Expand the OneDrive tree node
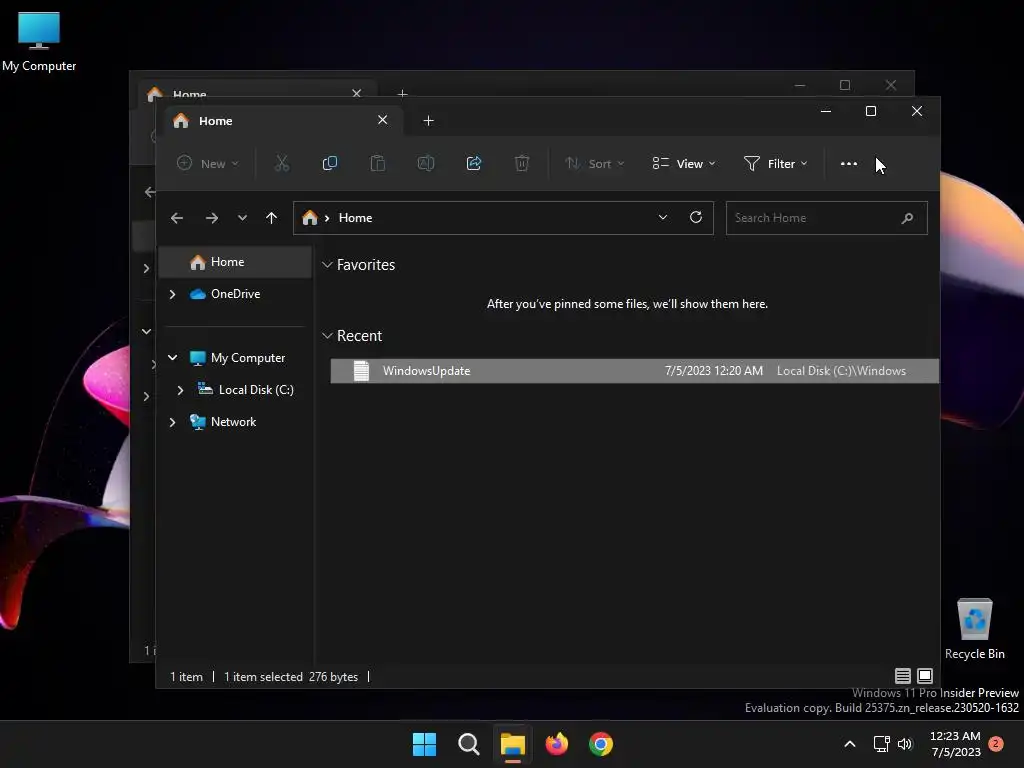Screen dimensions: 1024x768 172,295
